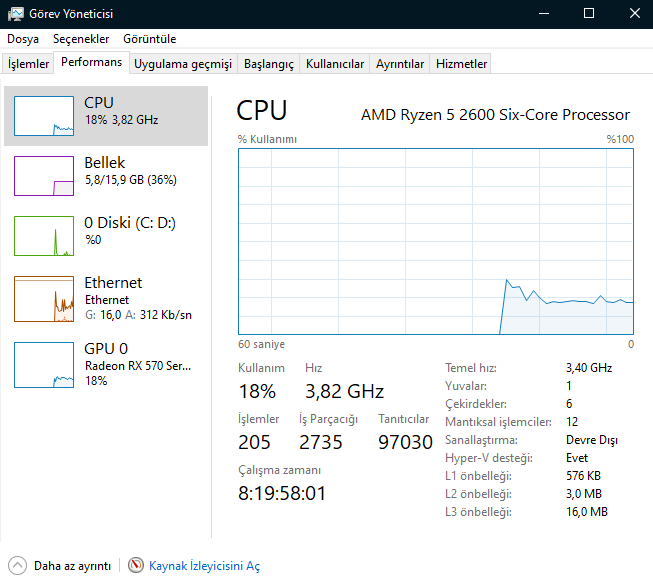The image size is (653, 578).
Task: Open the Seçenekler menu
Action: 81,39
